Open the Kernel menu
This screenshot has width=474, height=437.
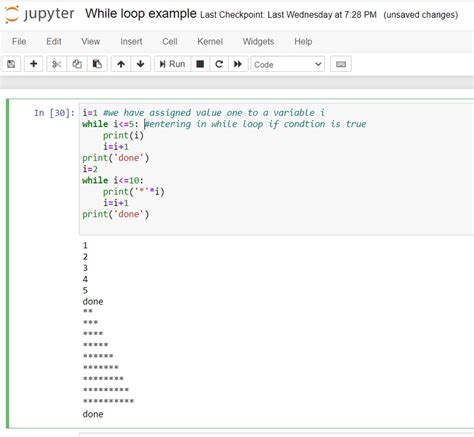(x=210, y=41)
